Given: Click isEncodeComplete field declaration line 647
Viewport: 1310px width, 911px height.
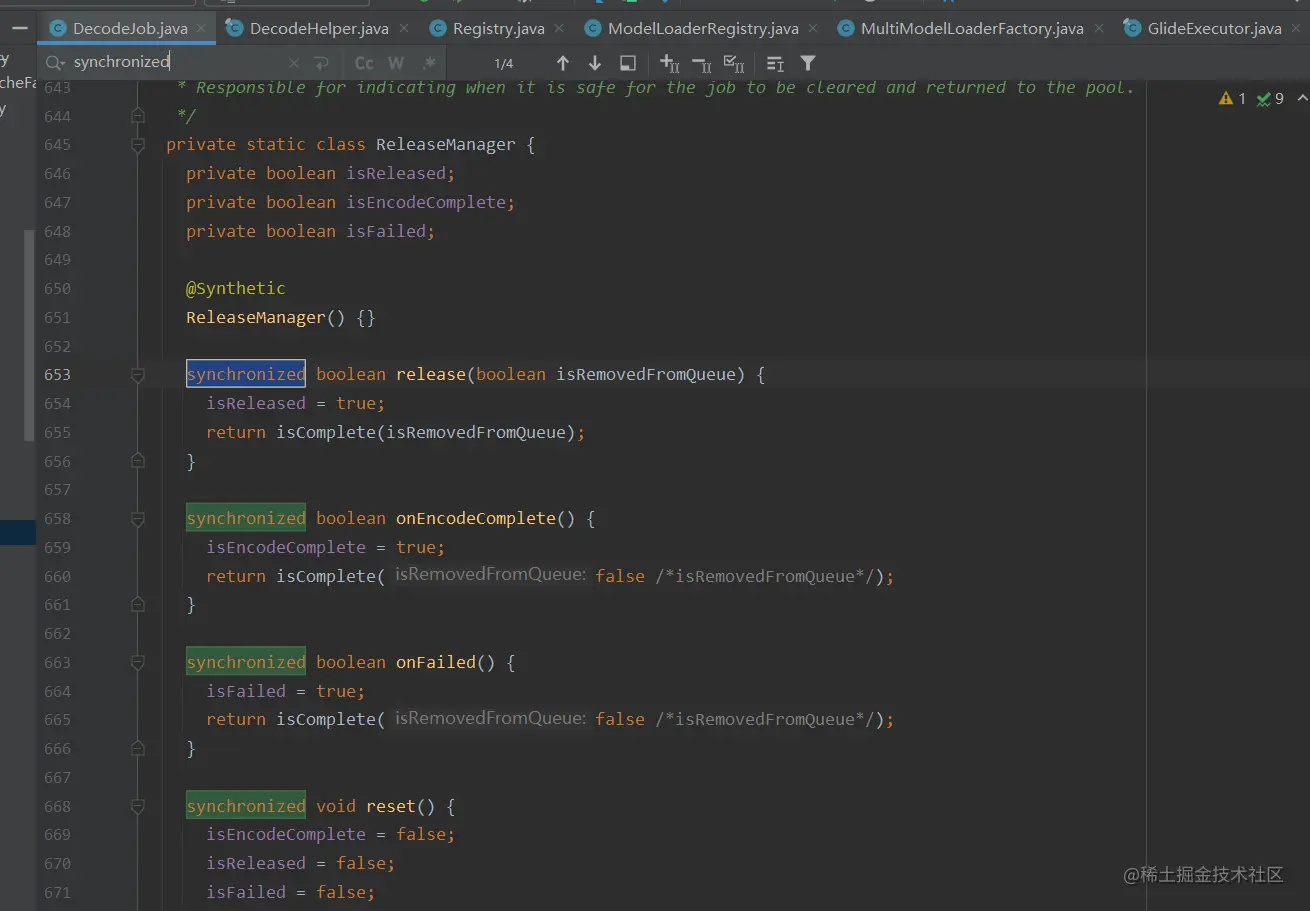Looking at the screenshot, I should pos(350,202).
